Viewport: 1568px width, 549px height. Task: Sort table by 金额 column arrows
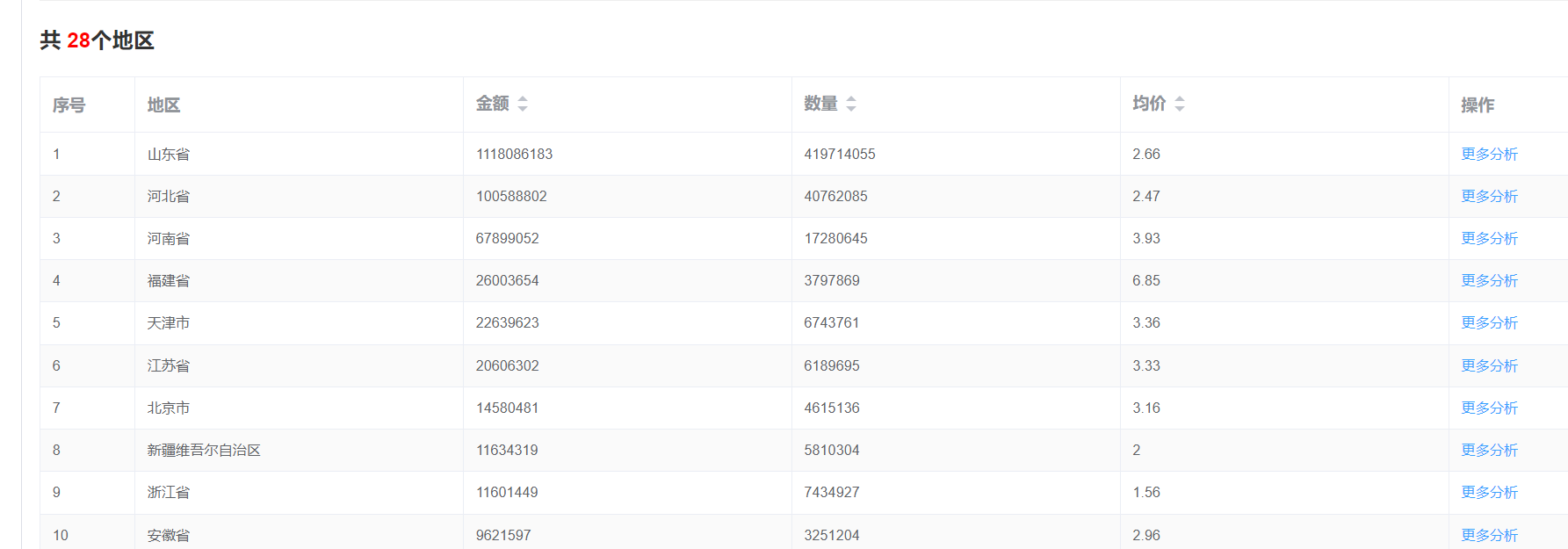point(523,104)
